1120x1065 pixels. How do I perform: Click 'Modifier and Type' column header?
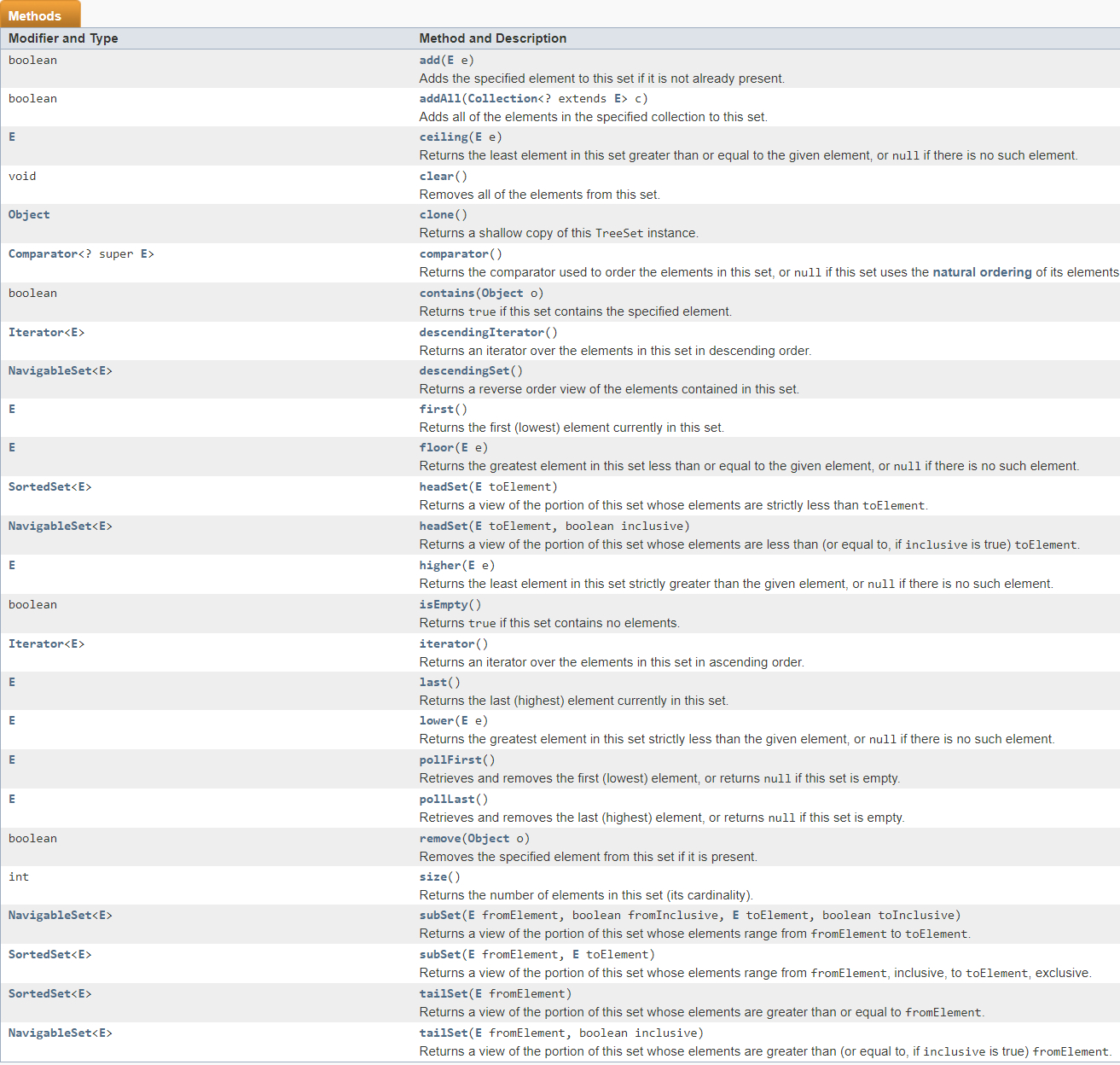tap(63, 38)
